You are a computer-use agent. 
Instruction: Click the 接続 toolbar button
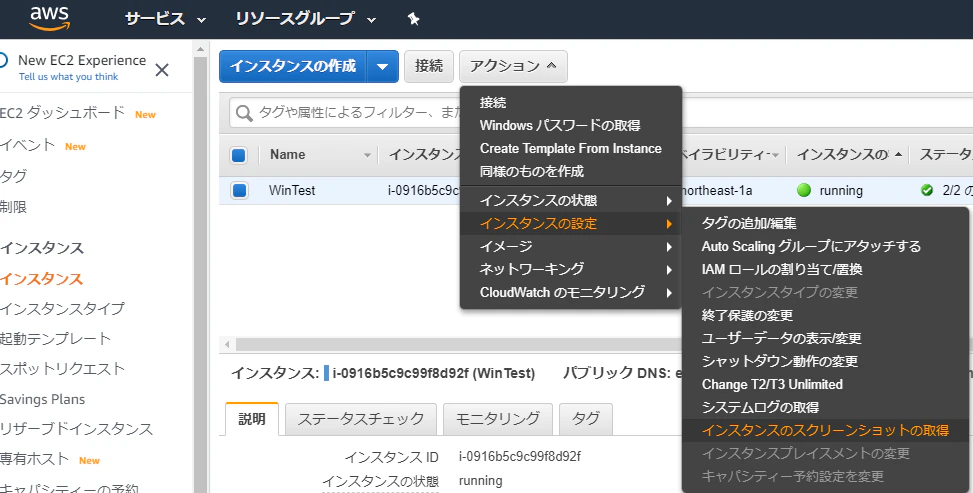coord(429,66)
